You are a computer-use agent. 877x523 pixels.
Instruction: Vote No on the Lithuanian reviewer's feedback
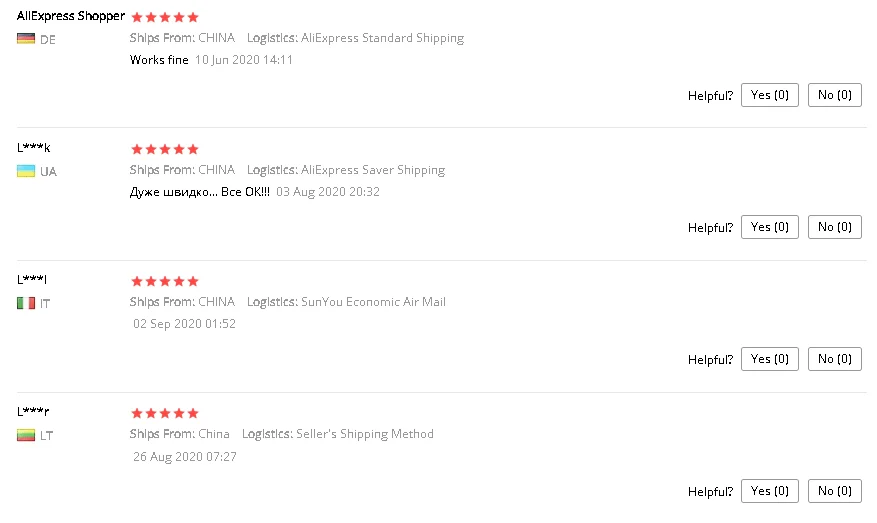click(x=834, y=491)
